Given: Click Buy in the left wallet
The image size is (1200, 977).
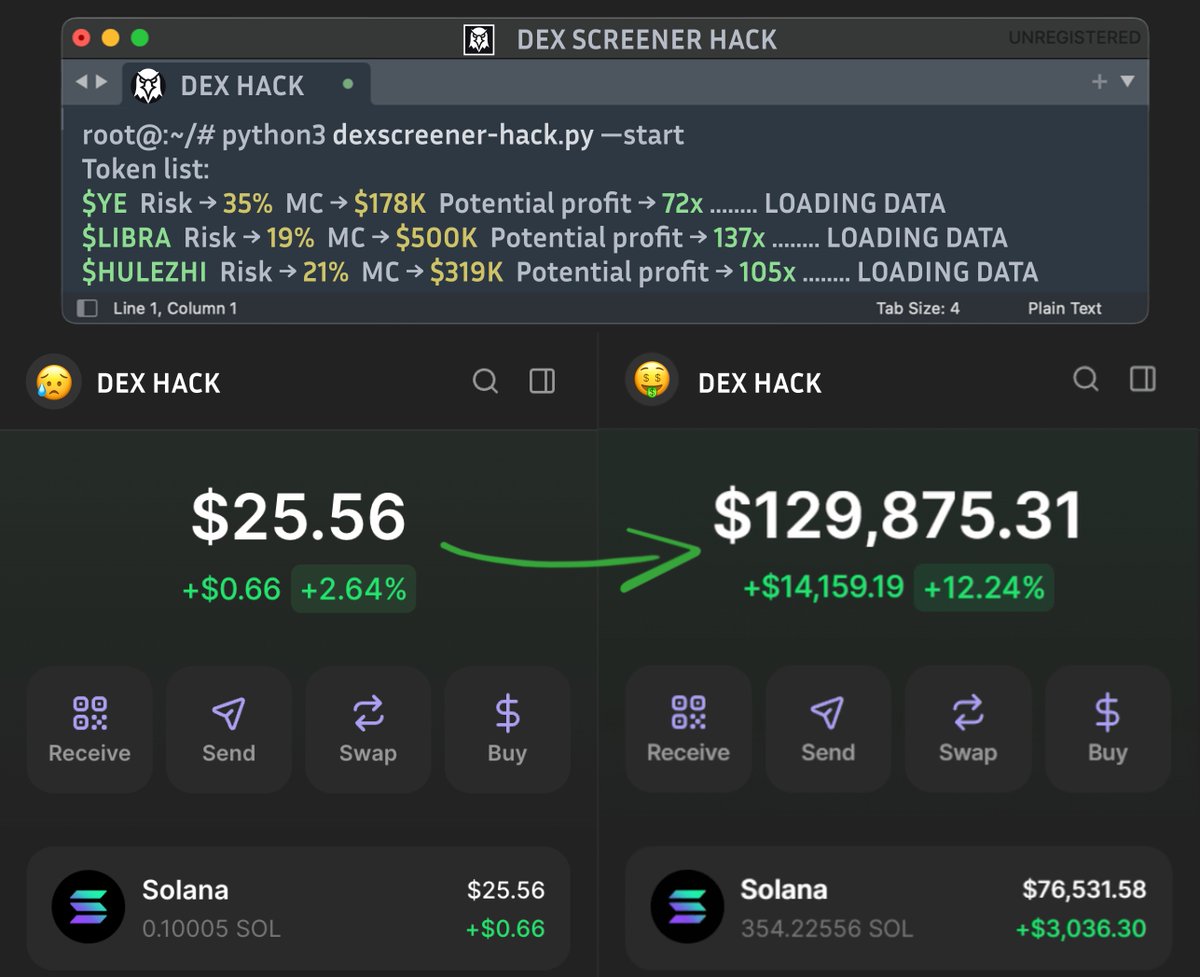Looking at the screenshot, I should 507,729.
